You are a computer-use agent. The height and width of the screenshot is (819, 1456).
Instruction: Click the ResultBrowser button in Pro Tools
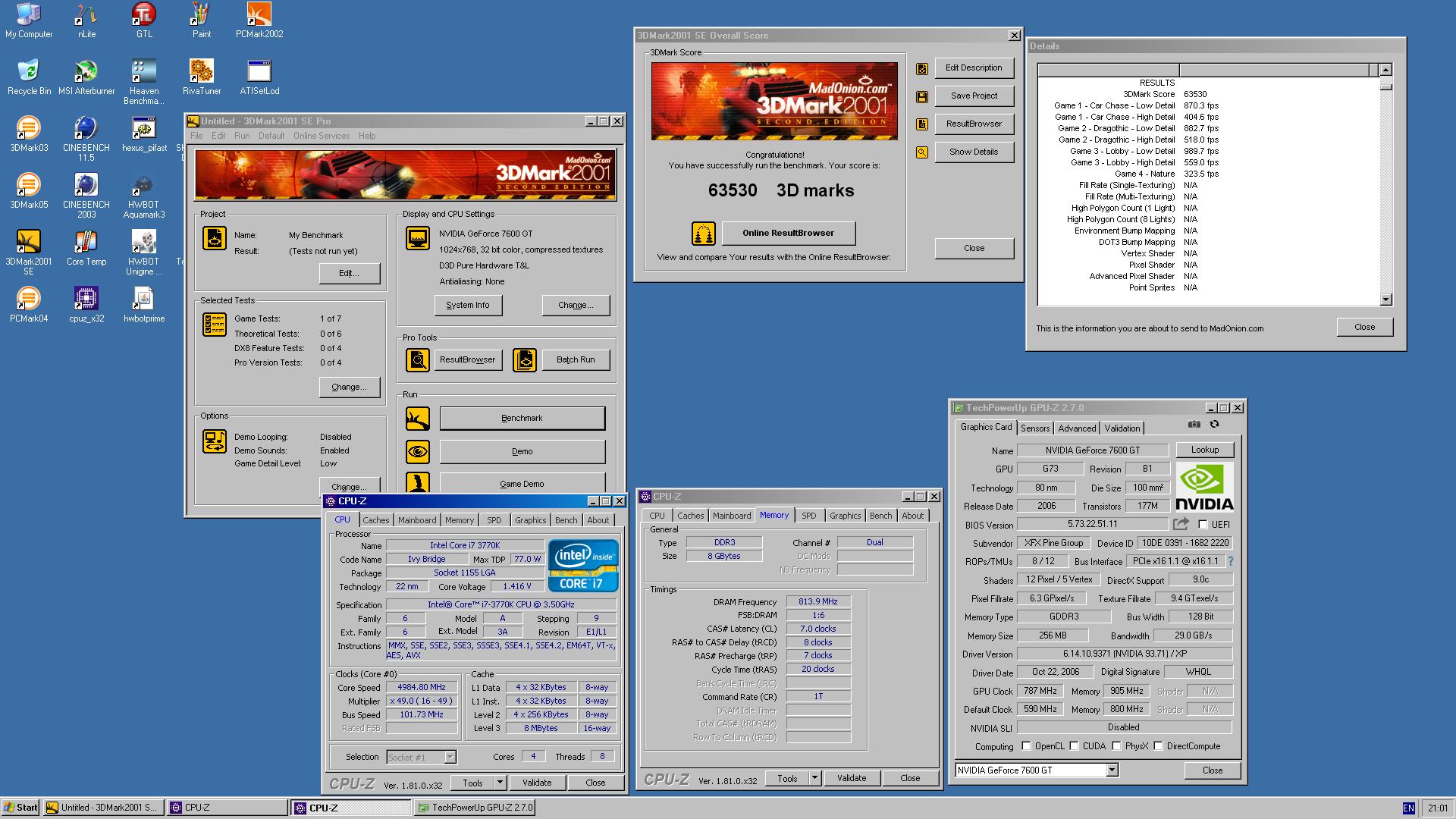pos(467,359)
